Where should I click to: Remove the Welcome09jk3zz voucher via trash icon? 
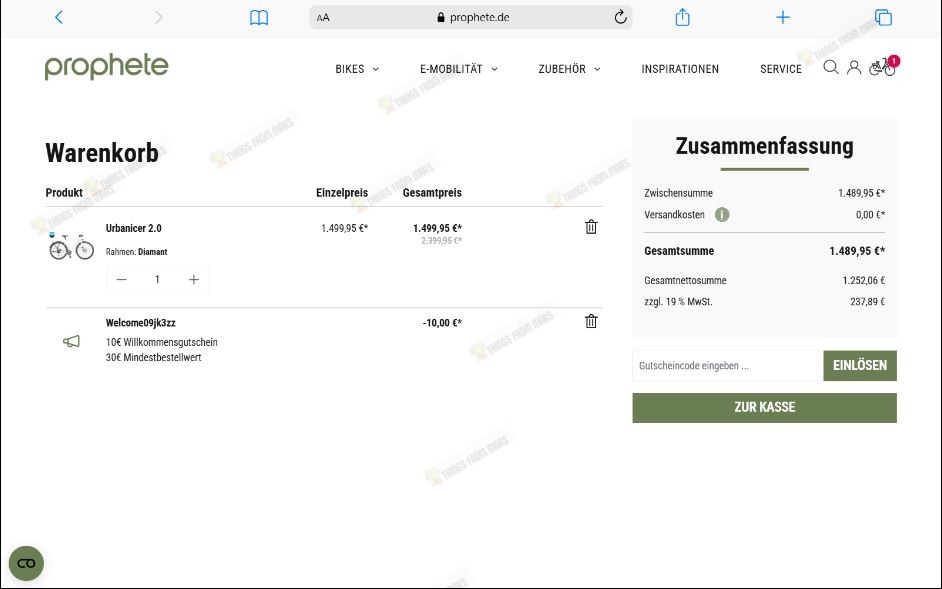pos(591,321)
